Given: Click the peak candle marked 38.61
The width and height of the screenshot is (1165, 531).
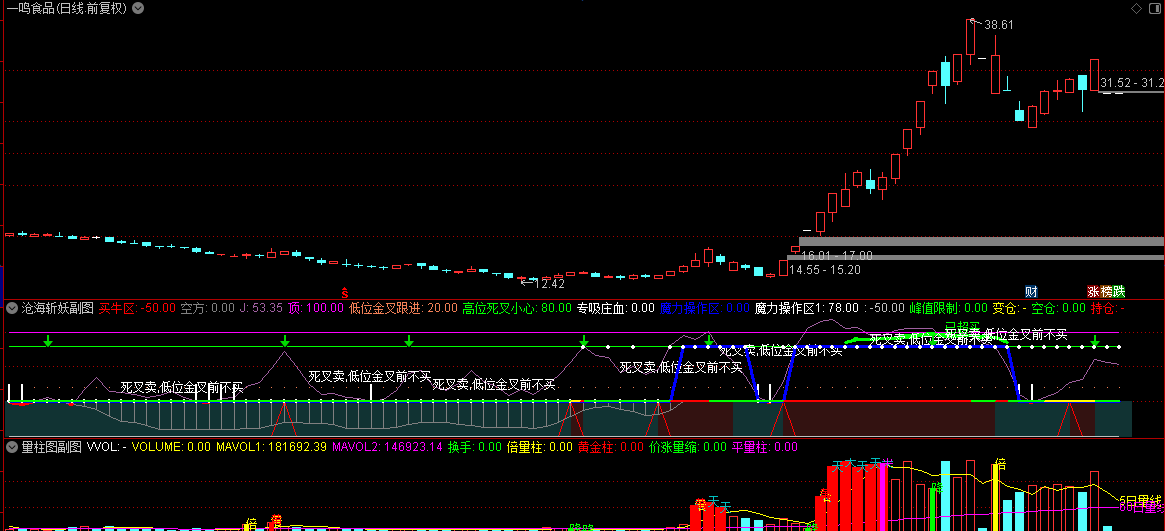Looking at the screenshot, I should point(970,37).
